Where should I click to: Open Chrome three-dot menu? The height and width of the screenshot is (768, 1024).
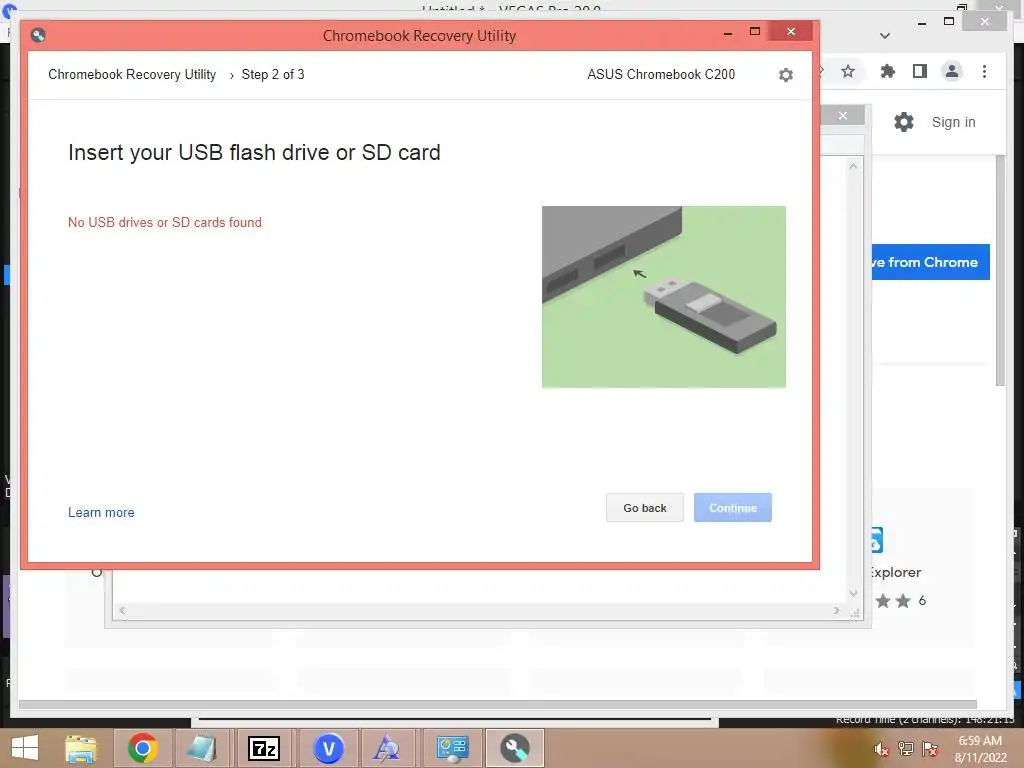point(984,71)
